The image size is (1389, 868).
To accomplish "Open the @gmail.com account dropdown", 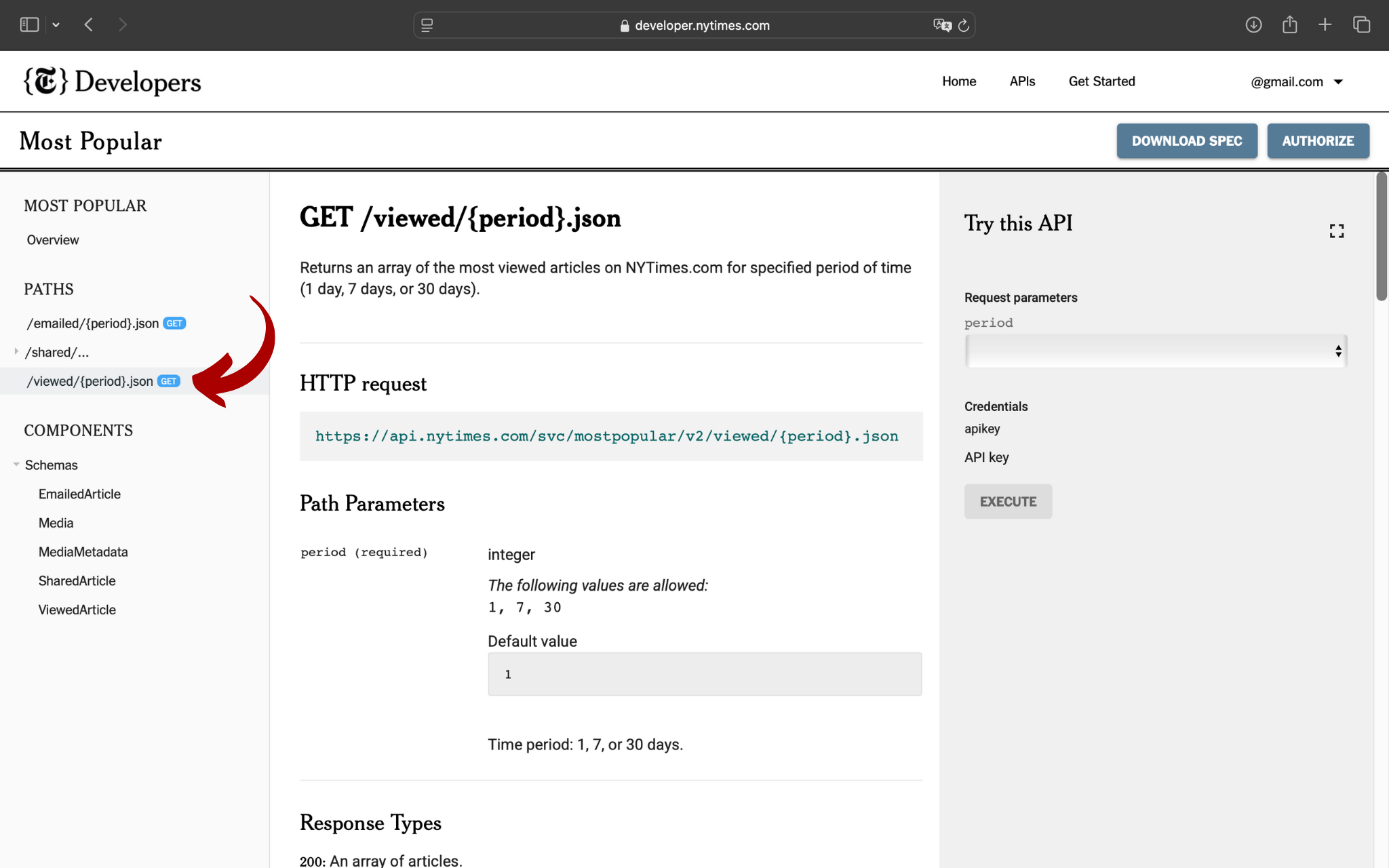I will pos(1297,82).
